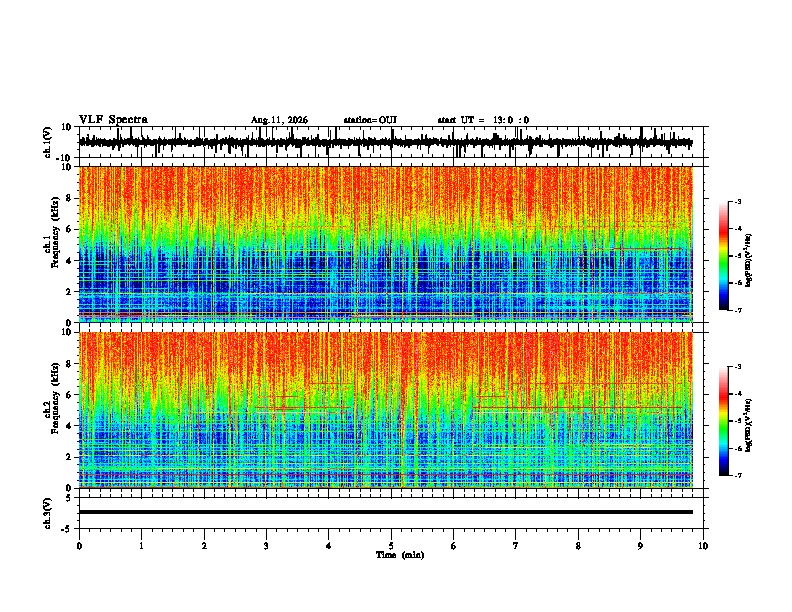Screen dimensions: 792x612
Task: Click the "9" tick on the time axis
Action: pos(640,546)
